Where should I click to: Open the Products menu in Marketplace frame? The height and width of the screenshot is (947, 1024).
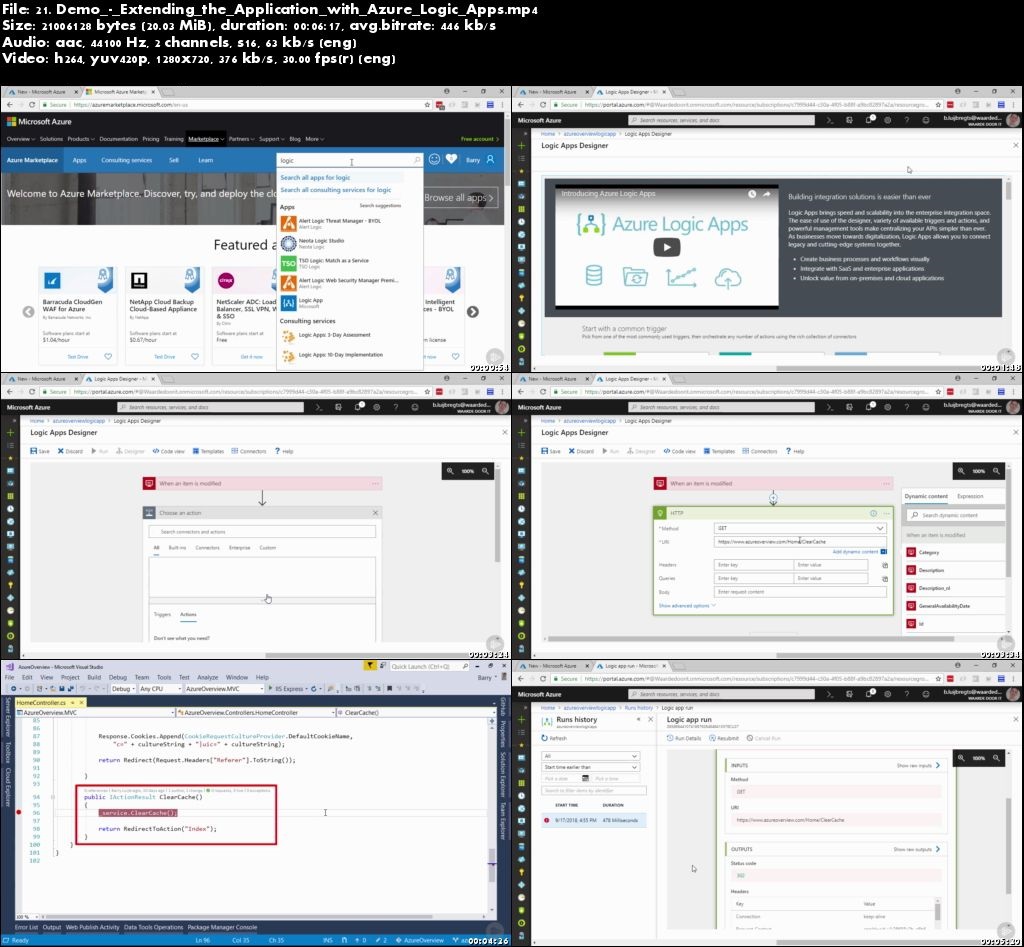80,139
